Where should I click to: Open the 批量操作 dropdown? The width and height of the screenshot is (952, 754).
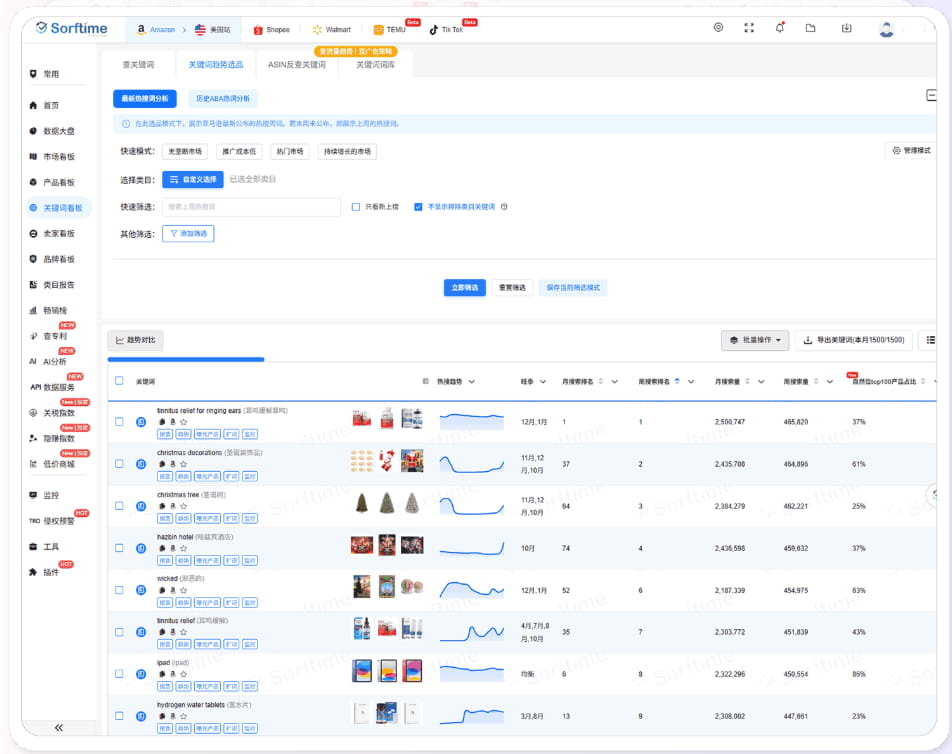tap(755, 340)
